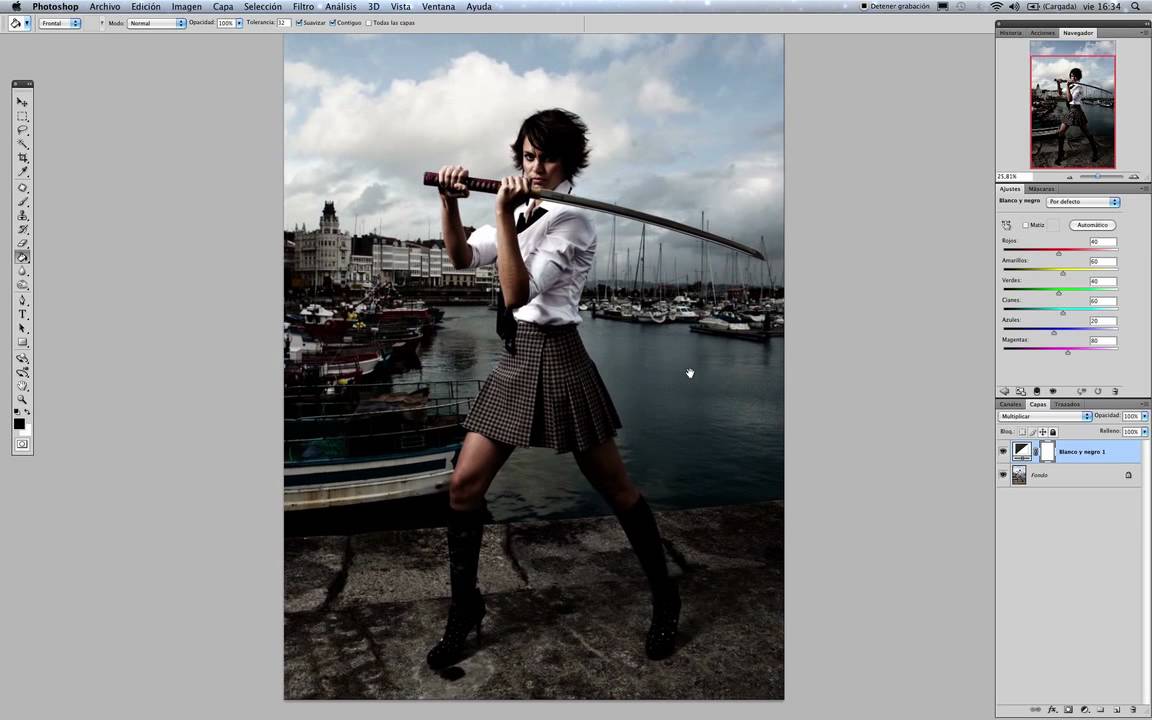This screenshot has width=1152, height=720.
Task: Select the 3D Rotate tool
Action: (x=22, y=359)
